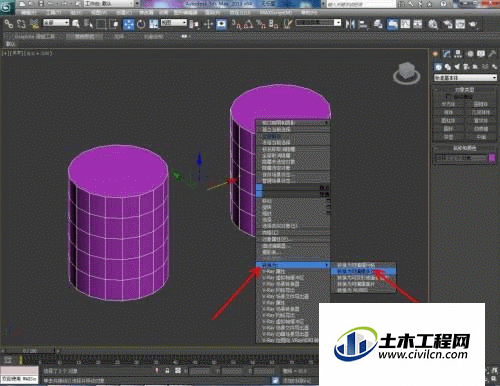Toggle the 3D Snaps button
Viewport: 500px width, 386px height.
[237, 24]
